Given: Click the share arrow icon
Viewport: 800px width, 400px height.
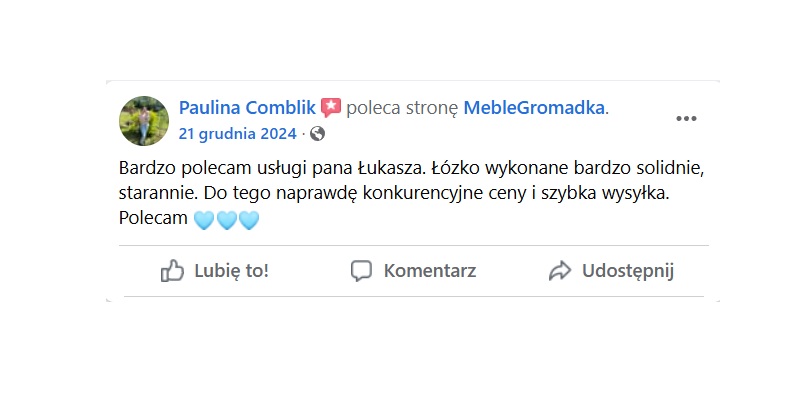Looking at the screenshot, I should click(560, 270).
